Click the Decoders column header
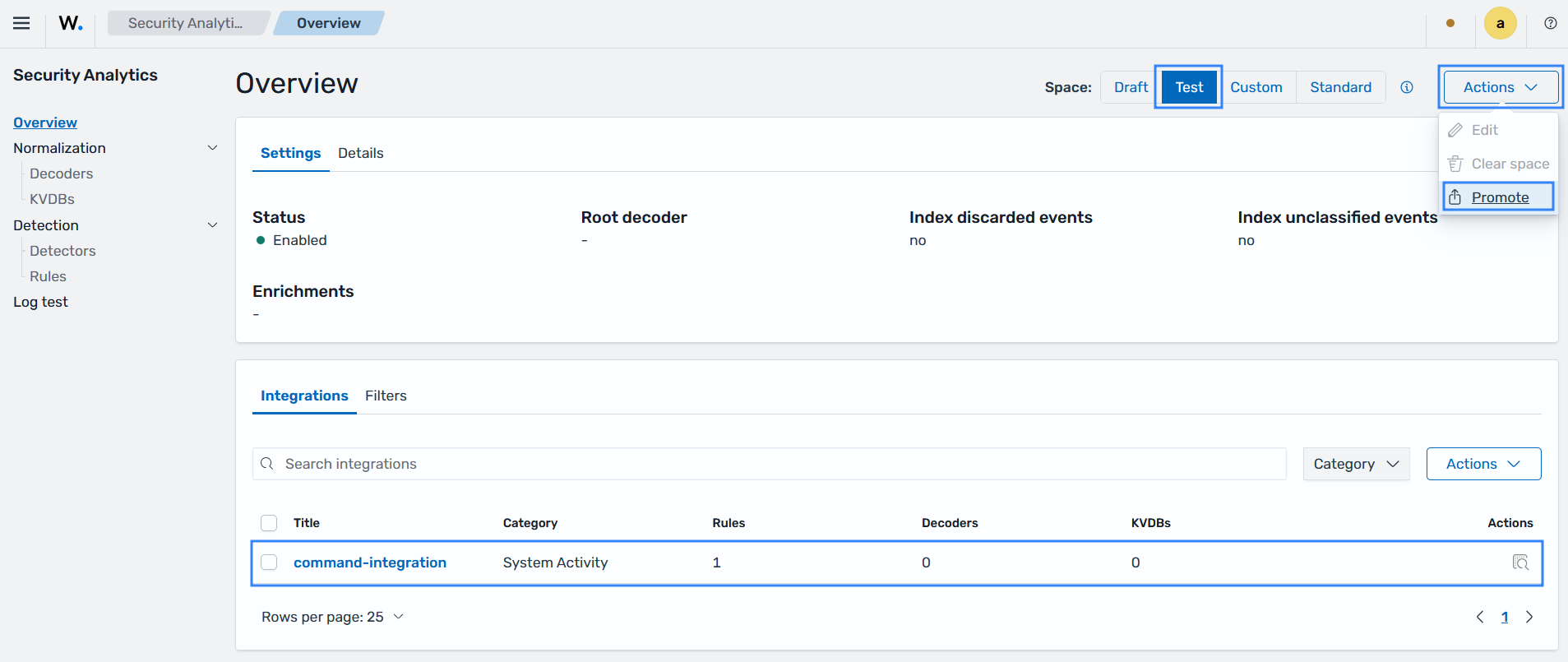The height and width of the screenshot is (662, 1568). pyautogui.click(x=950, y=523)
